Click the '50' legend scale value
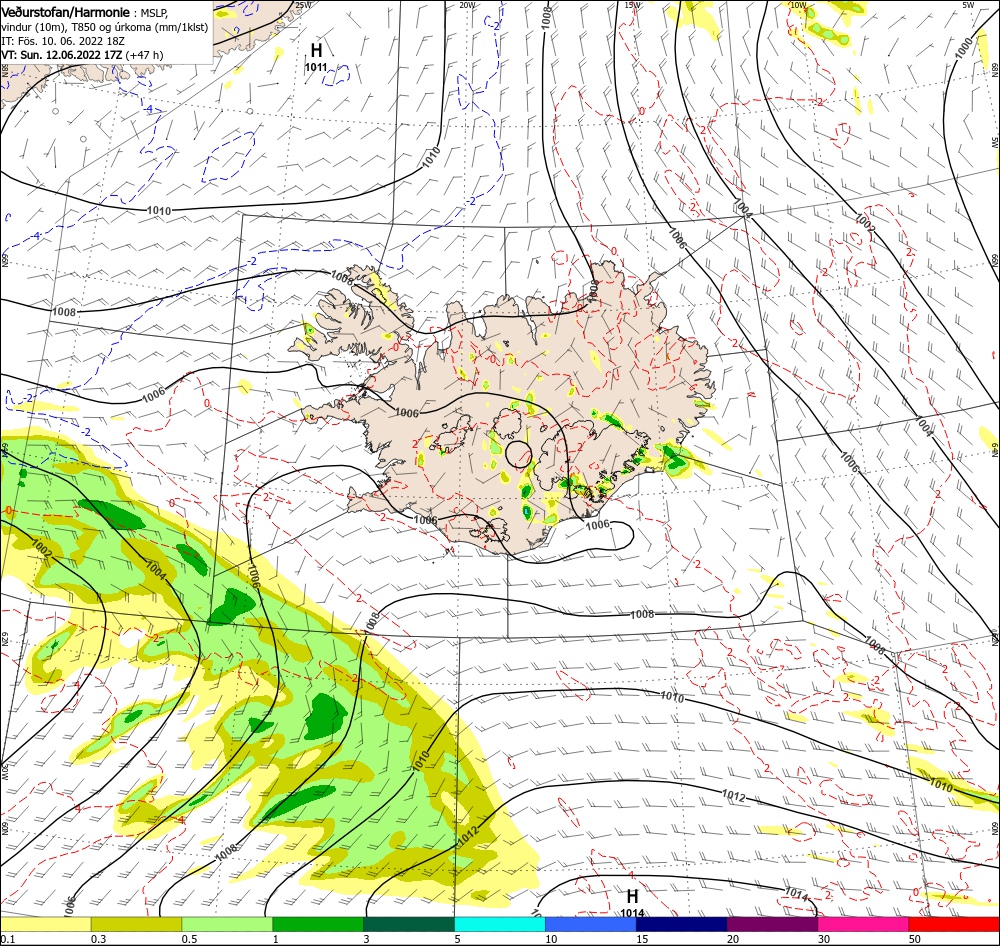The width and height of the screenshot is (1000, 946). tap(915, 939)
